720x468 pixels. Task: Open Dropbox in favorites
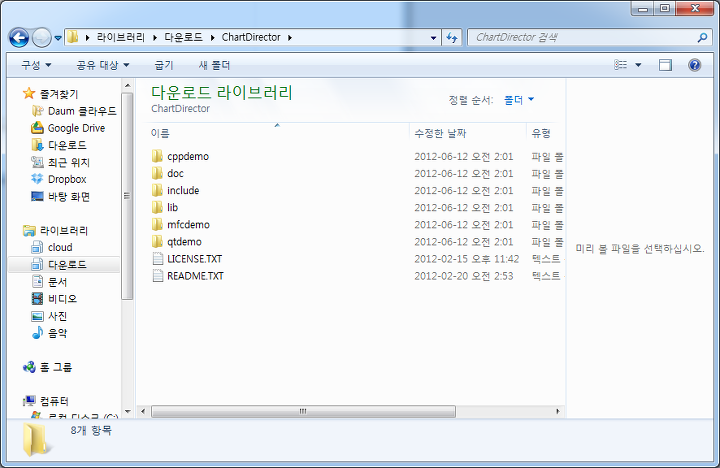click(58, 179)
